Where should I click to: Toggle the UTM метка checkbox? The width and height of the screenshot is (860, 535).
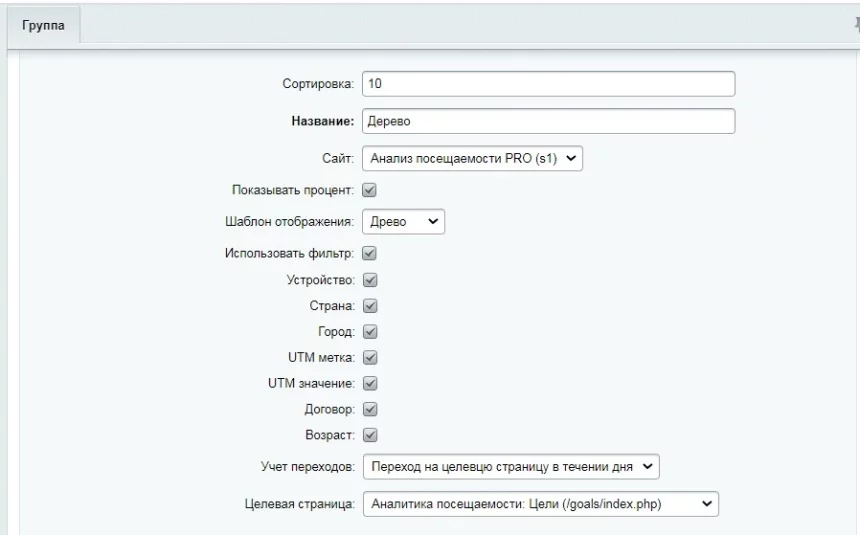(369, 357)
